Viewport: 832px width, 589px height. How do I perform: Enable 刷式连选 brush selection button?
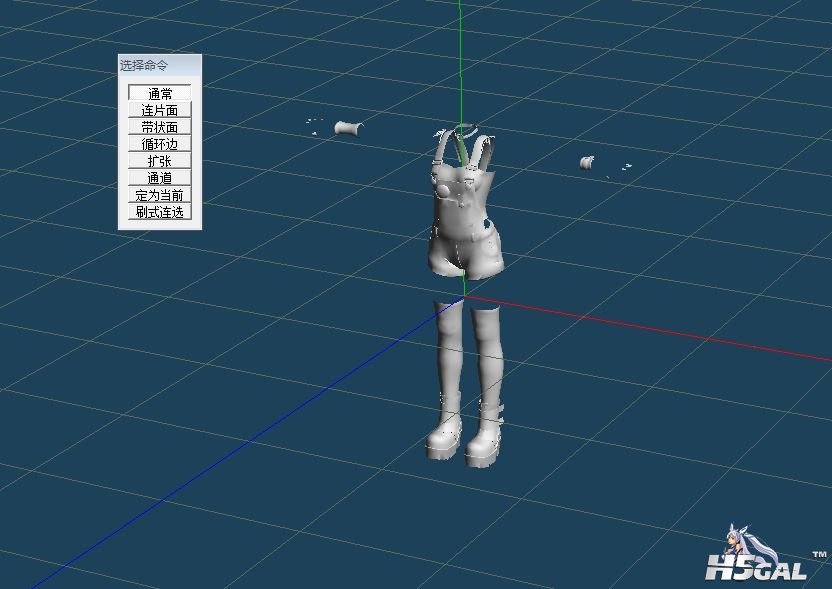(160, 212)
